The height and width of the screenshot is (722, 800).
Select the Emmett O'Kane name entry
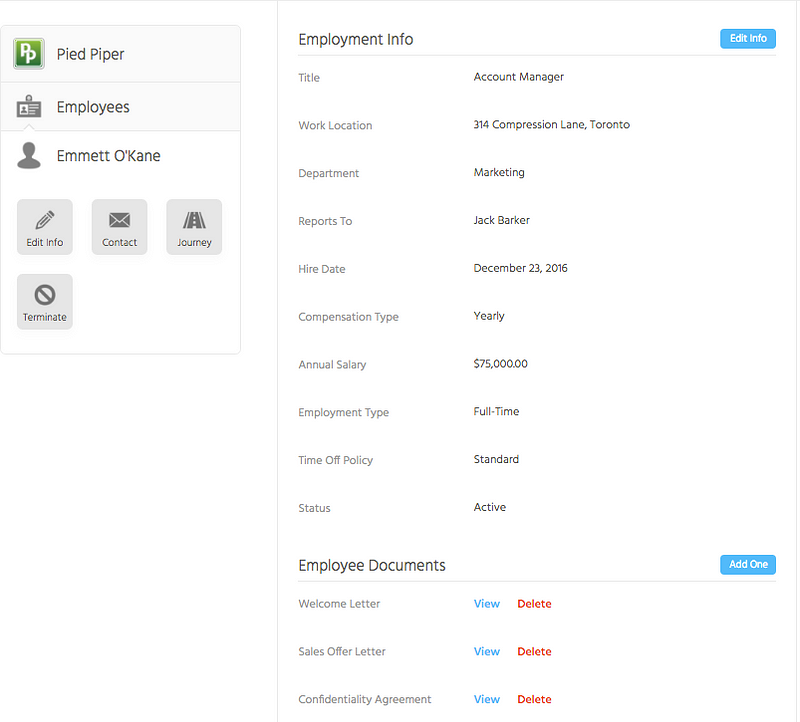click(x=108, y=156)
